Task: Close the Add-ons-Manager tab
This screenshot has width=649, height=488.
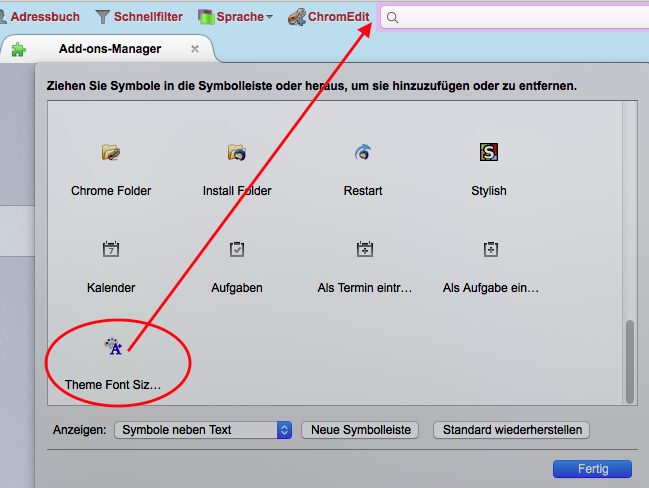Action: pyautogui.click(x=195, y=49)
